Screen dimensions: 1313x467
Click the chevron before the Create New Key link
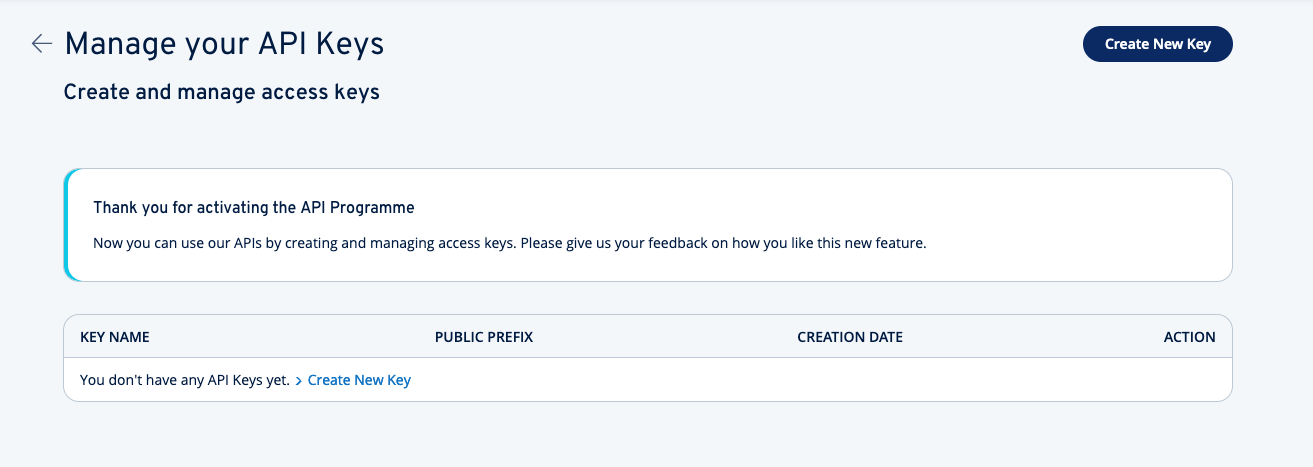(299, 381)
